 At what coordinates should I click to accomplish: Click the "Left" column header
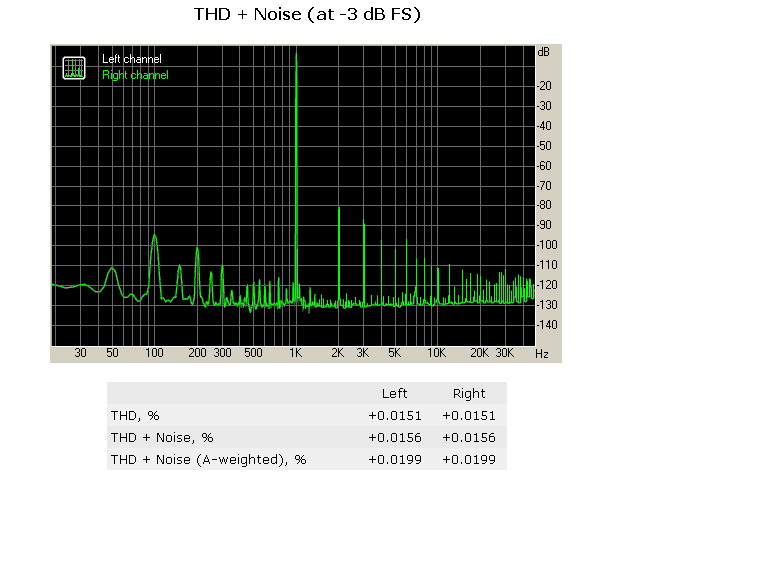(x=394, y=394)
